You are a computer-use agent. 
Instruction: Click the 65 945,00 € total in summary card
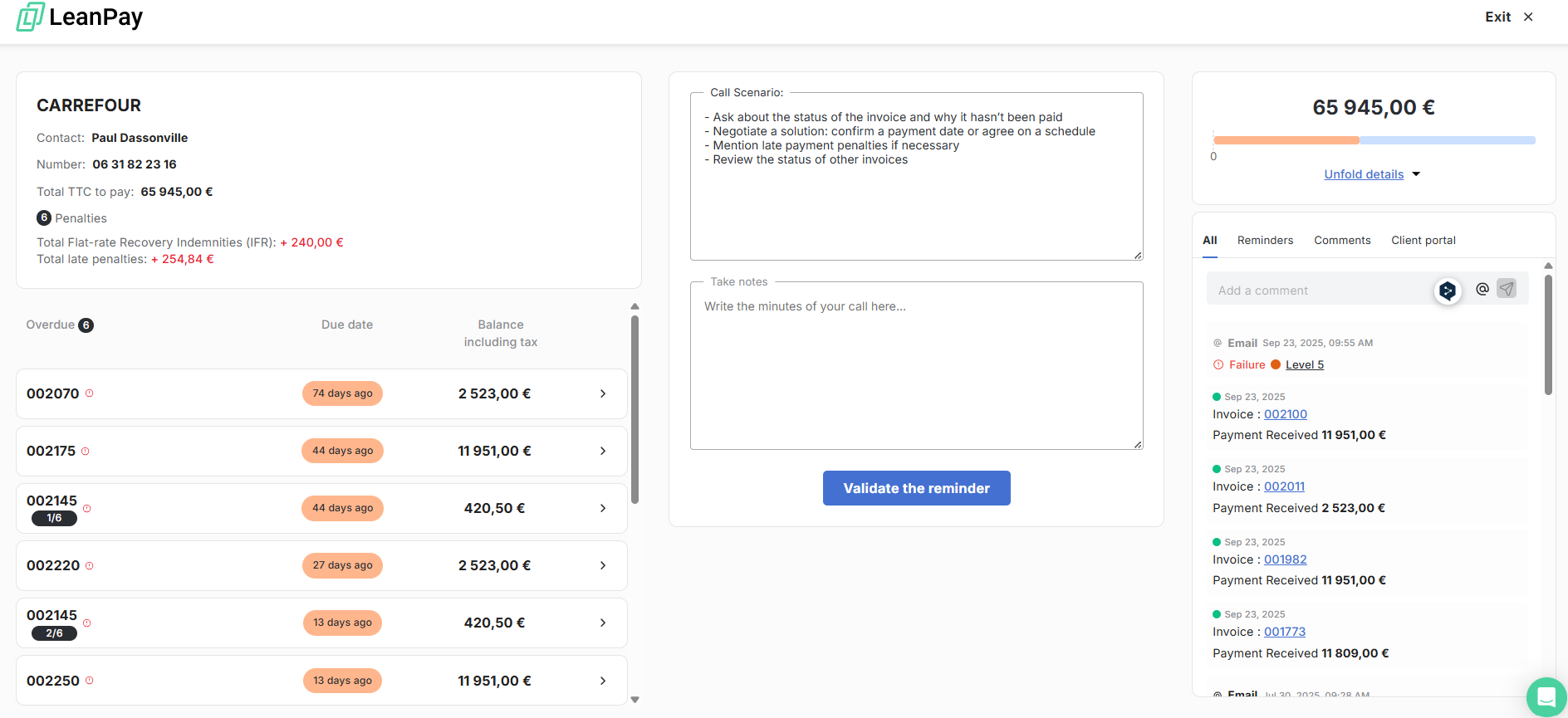point(1374,107)
